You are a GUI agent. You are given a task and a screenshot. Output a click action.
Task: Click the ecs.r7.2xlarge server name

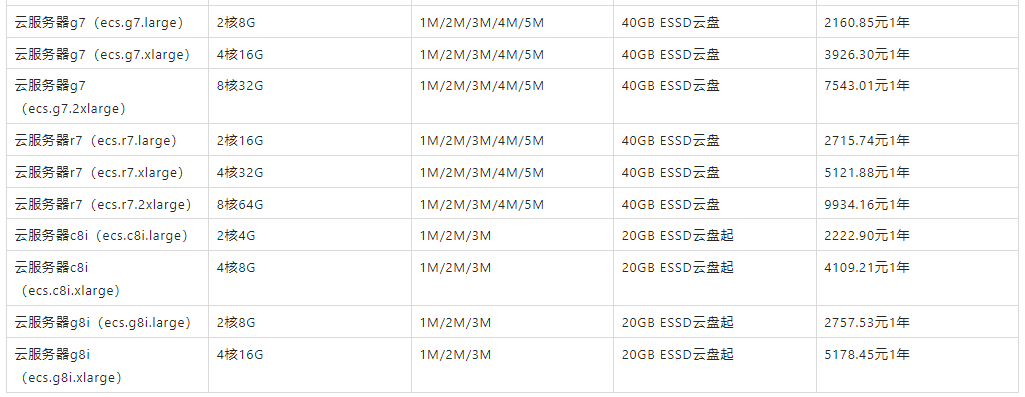(103, 205)
